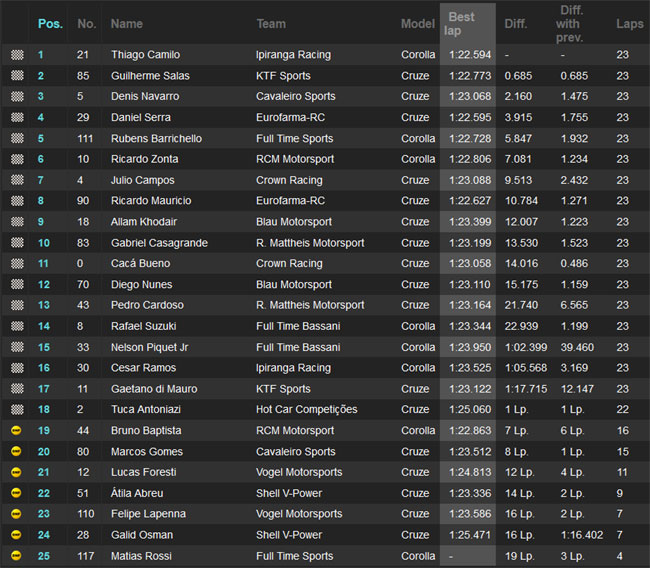Click checkered flag in Cesar Ramos row
The height and width of the screenshot is (568, 650).
[x=17, y=368]
